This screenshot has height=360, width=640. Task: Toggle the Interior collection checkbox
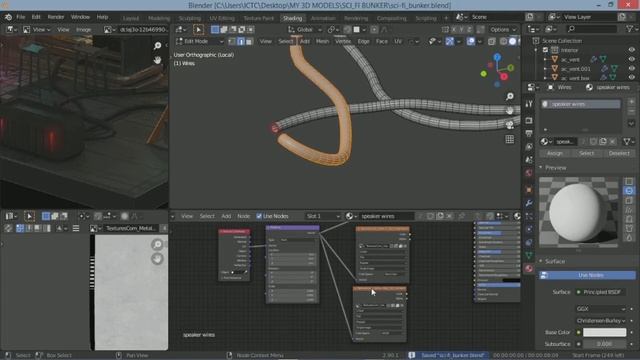(x=545, y=50)
